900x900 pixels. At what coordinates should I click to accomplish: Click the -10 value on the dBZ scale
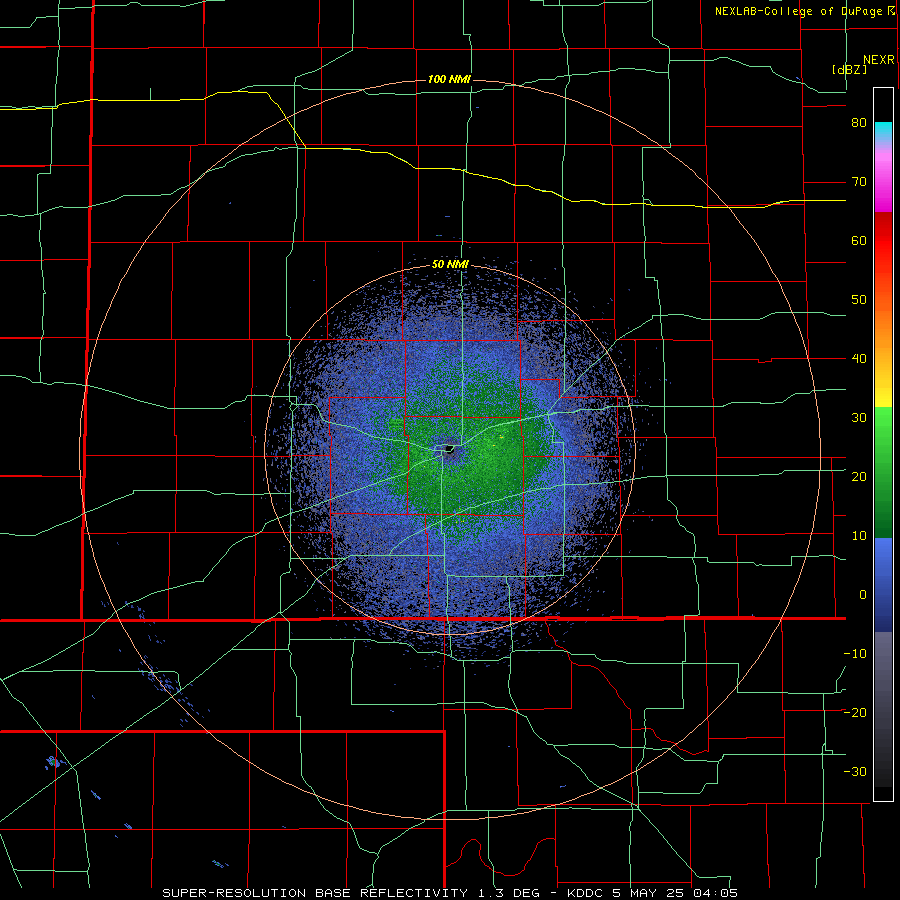click(855, 654)
